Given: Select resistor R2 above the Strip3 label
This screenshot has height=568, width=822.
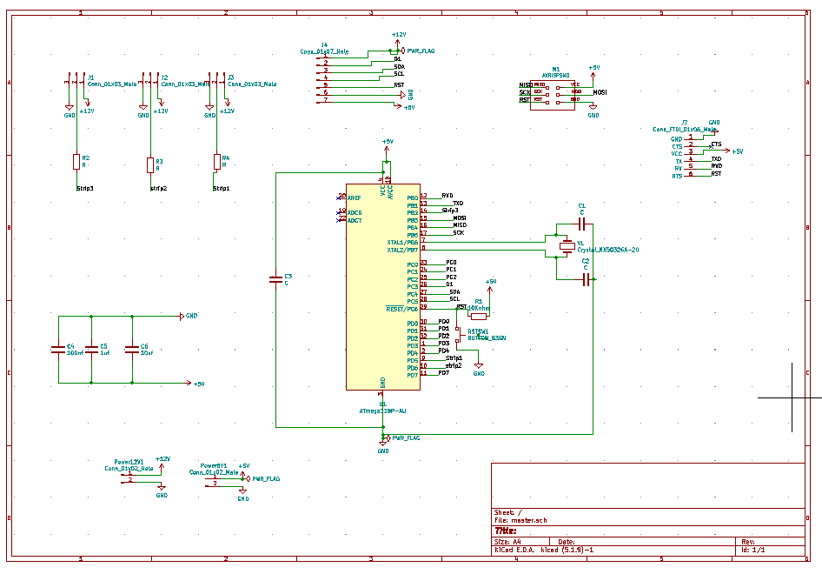Looking at the screenshot, I should (x=77, y=162).
